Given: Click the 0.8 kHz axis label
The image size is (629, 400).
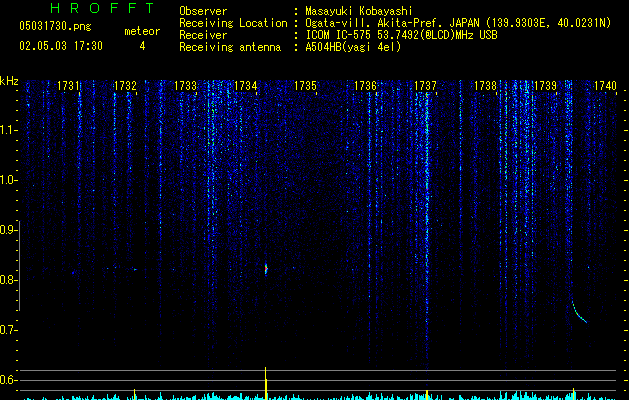Looking at the screenshot, I should coord(9,280).
